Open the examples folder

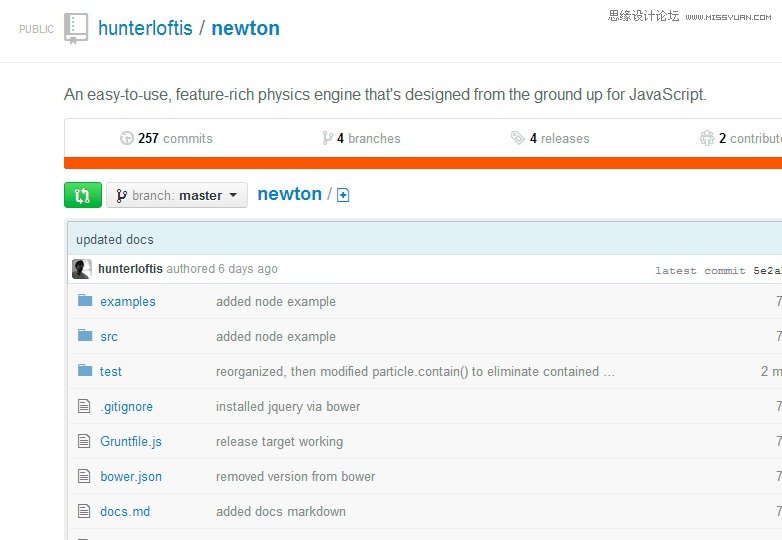pyautogui.click(x=128, y=302)
